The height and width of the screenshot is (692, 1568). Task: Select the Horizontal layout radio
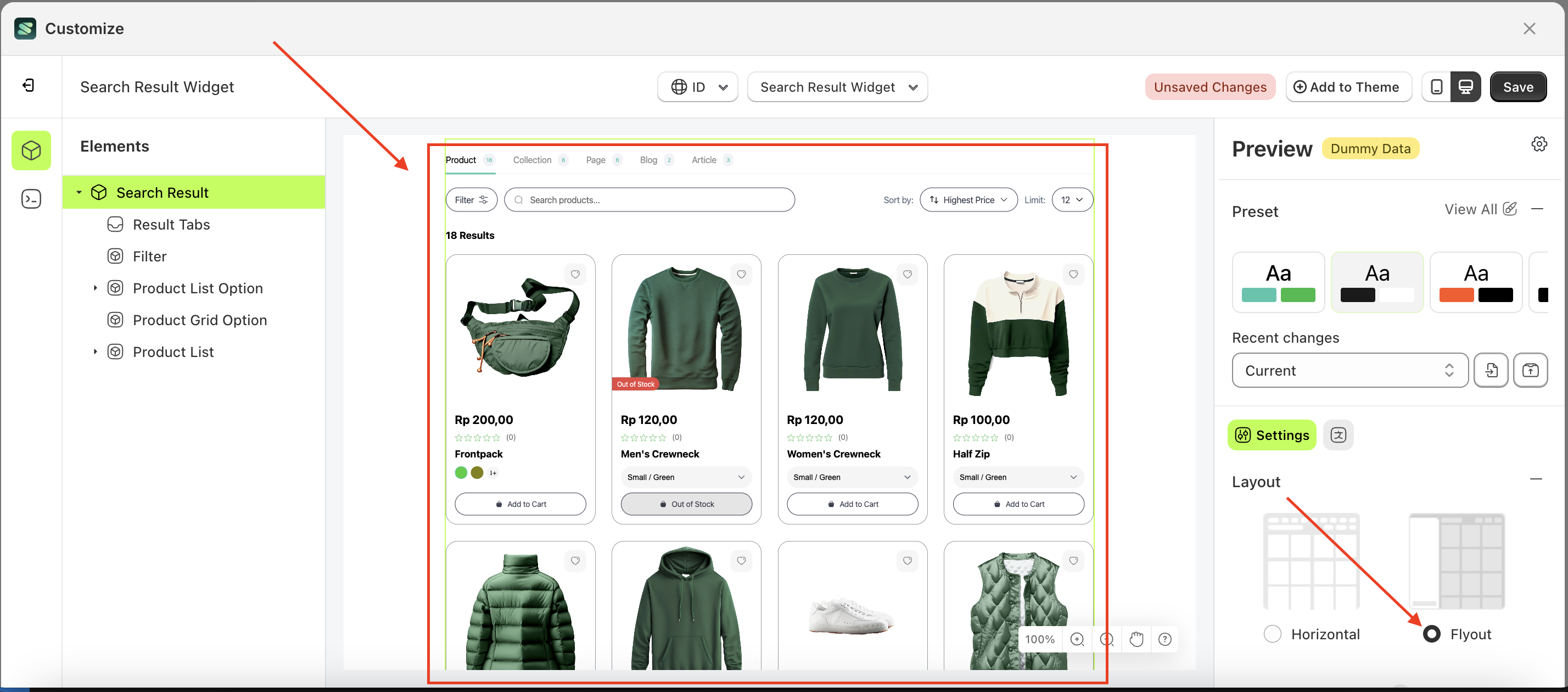point(1272,634)
